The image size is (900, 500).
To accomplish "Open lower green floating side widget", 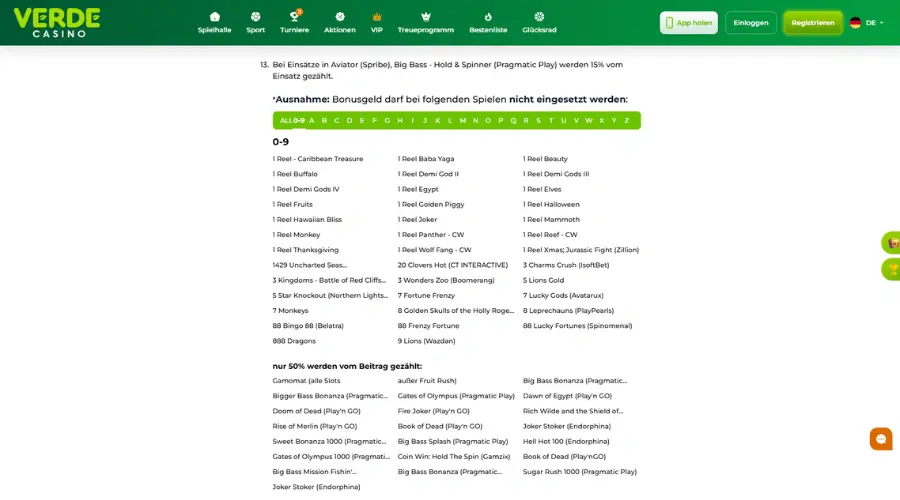I will 889,269.
